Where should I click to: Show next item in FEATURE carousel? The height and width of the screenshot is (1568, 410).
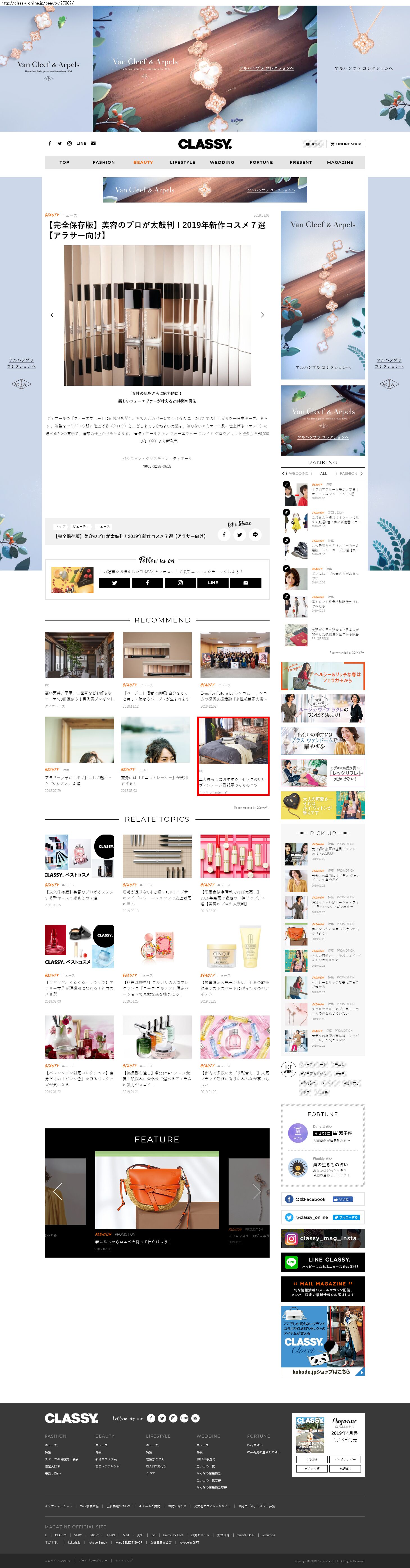257,1191
